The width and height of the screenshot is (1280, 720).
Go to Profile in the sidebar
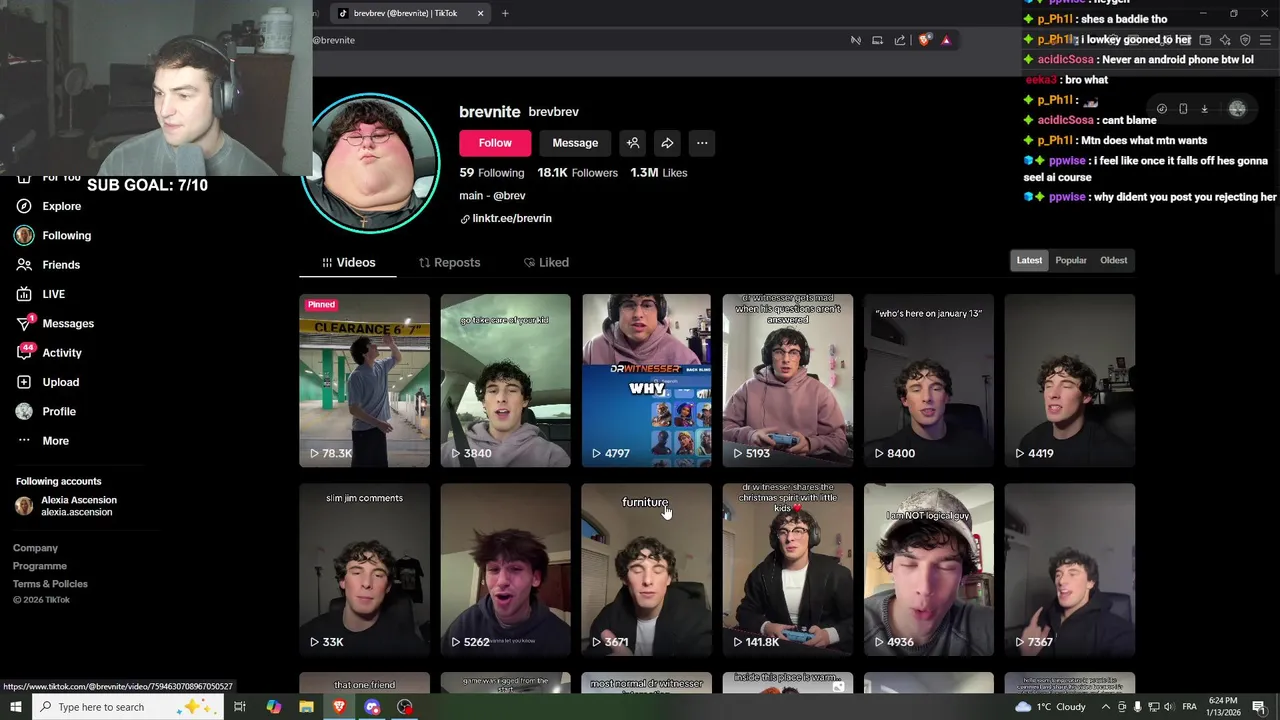pyautogui.click(x=46, y=411)
